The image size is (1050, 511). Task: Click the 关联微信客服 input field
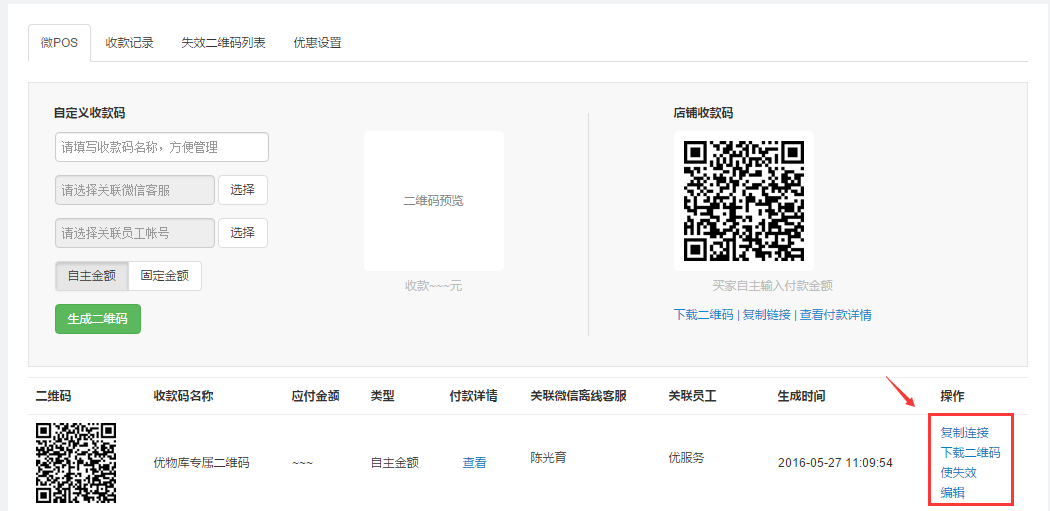(x=135, y=190)
